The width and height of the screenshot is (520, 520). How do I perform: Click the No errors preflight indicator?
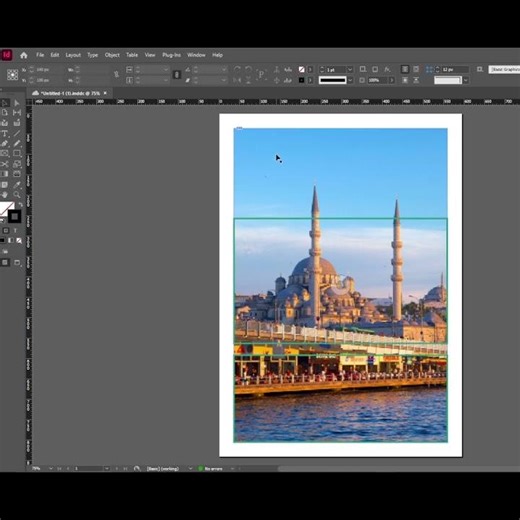click(x=210, y=469)
